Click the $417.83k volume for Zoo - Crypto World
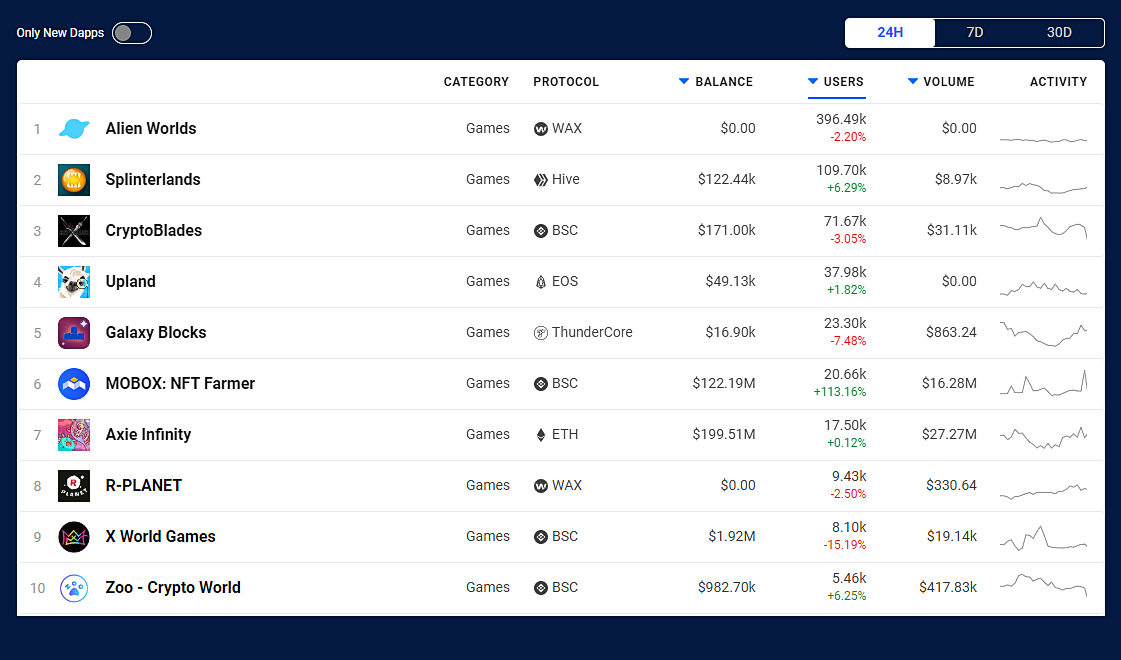Viewport: 1121px width, 660px height. [948, 588]
